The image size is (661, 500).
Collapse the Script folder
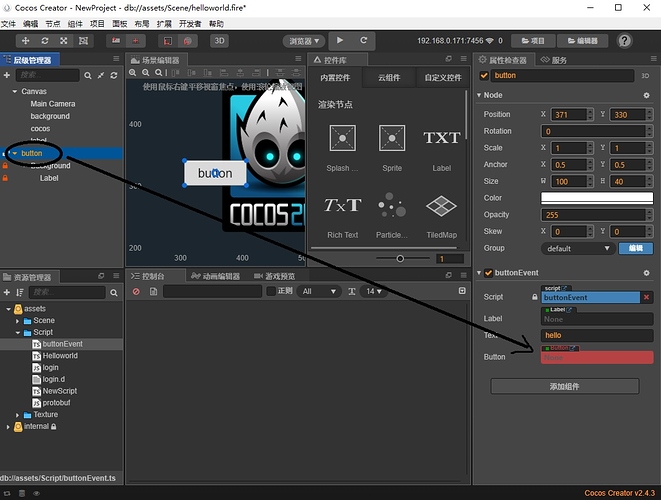pos(17,333)
